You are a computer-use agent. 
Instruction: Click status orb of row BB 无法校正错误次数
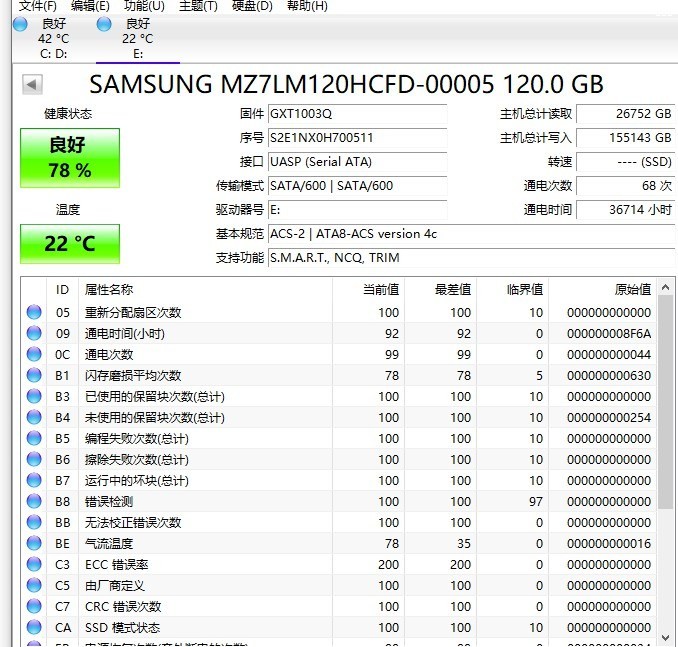34,522
